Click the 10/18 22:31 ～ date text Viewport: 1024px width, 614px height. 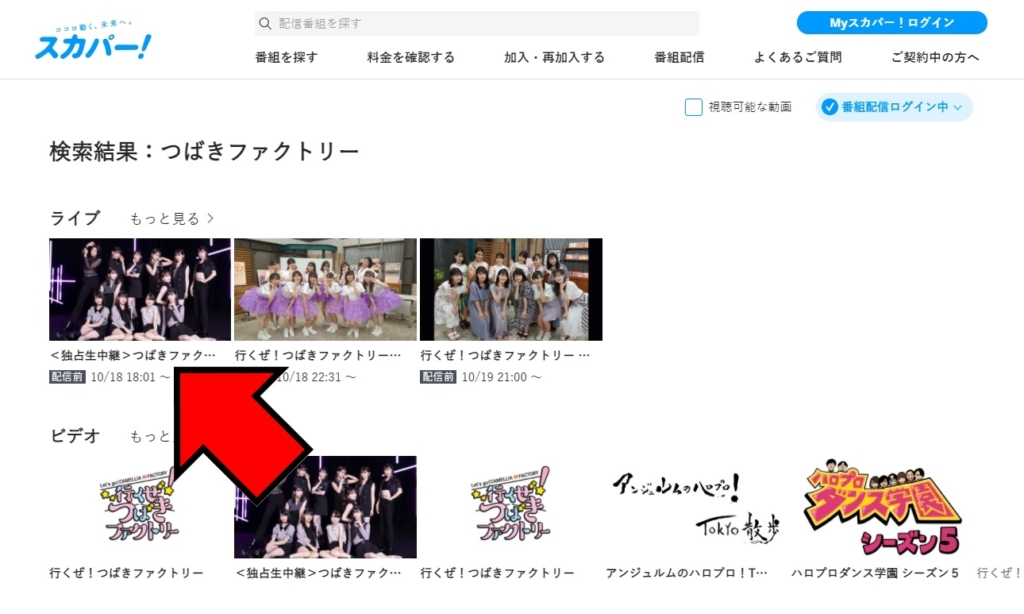[316, 377]
